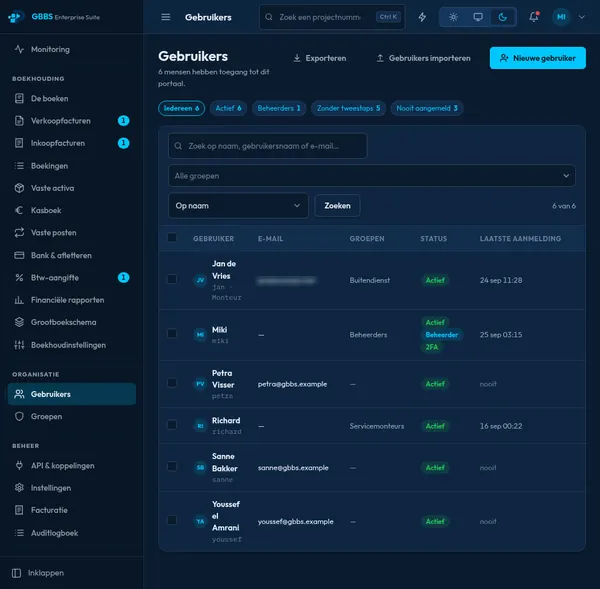This screenshot has height=589, width=600.
Task: Click the Kasboek euro icon
Action: pyautogui.click(x=19, y=210)
